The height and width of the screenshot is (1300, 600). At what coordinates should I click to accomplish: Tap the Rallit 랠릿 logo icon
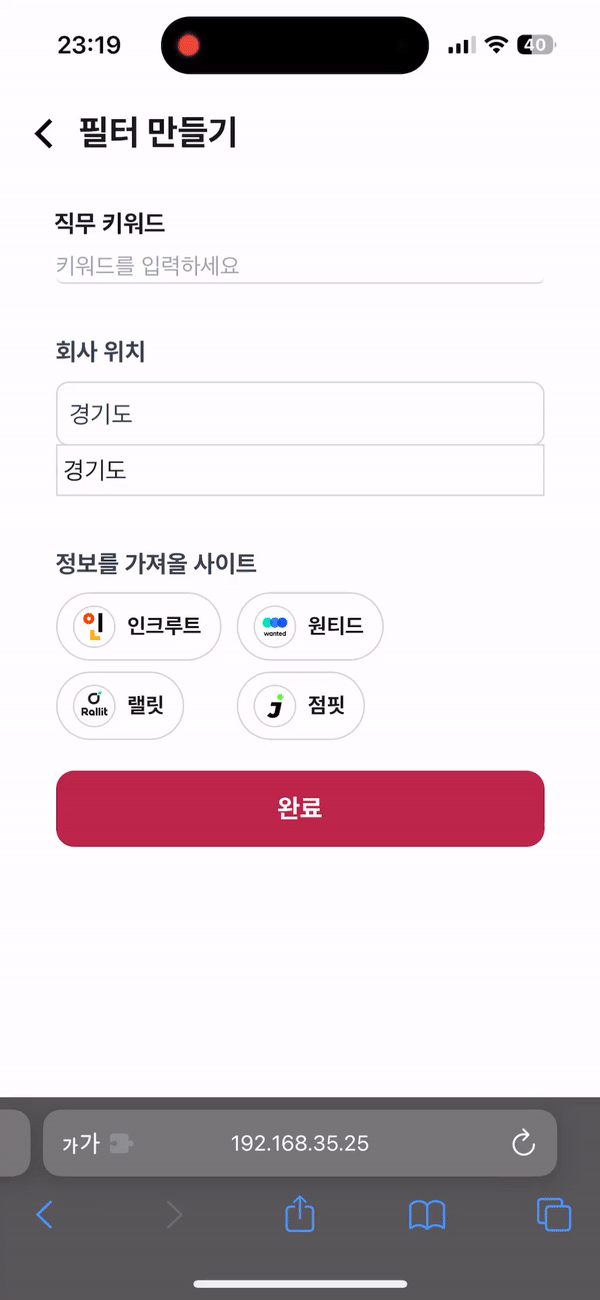97,705
